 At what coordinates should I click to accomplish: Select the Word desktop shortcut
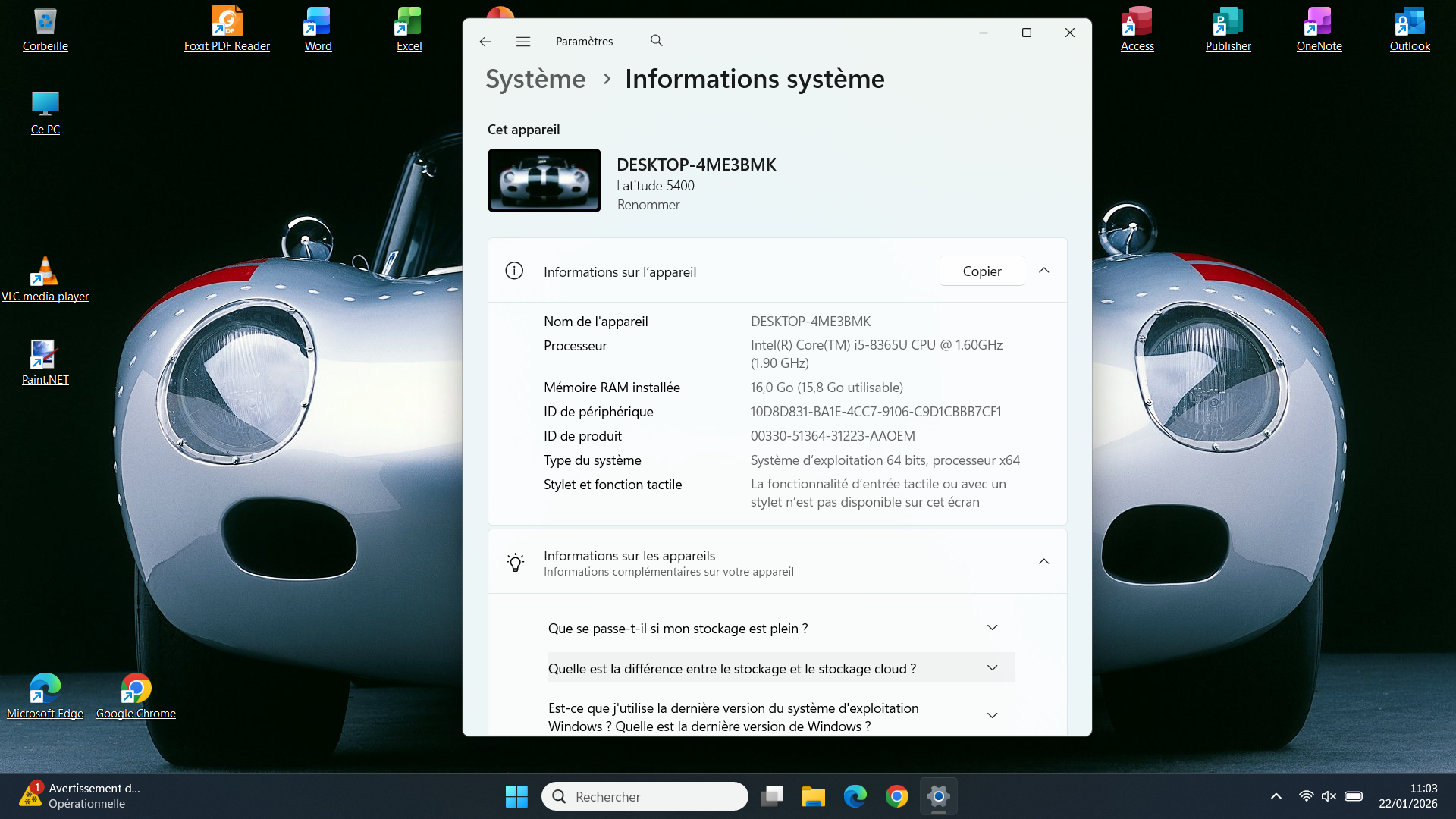pos(318,30)
